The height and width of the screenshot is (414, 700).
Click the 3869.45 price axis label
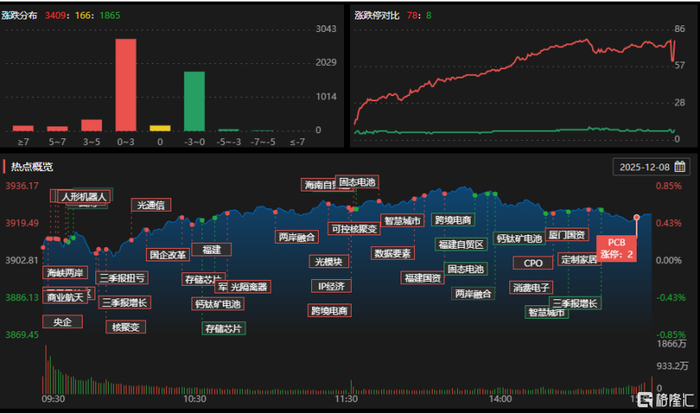pyautogui.click(x=22, y=335)
